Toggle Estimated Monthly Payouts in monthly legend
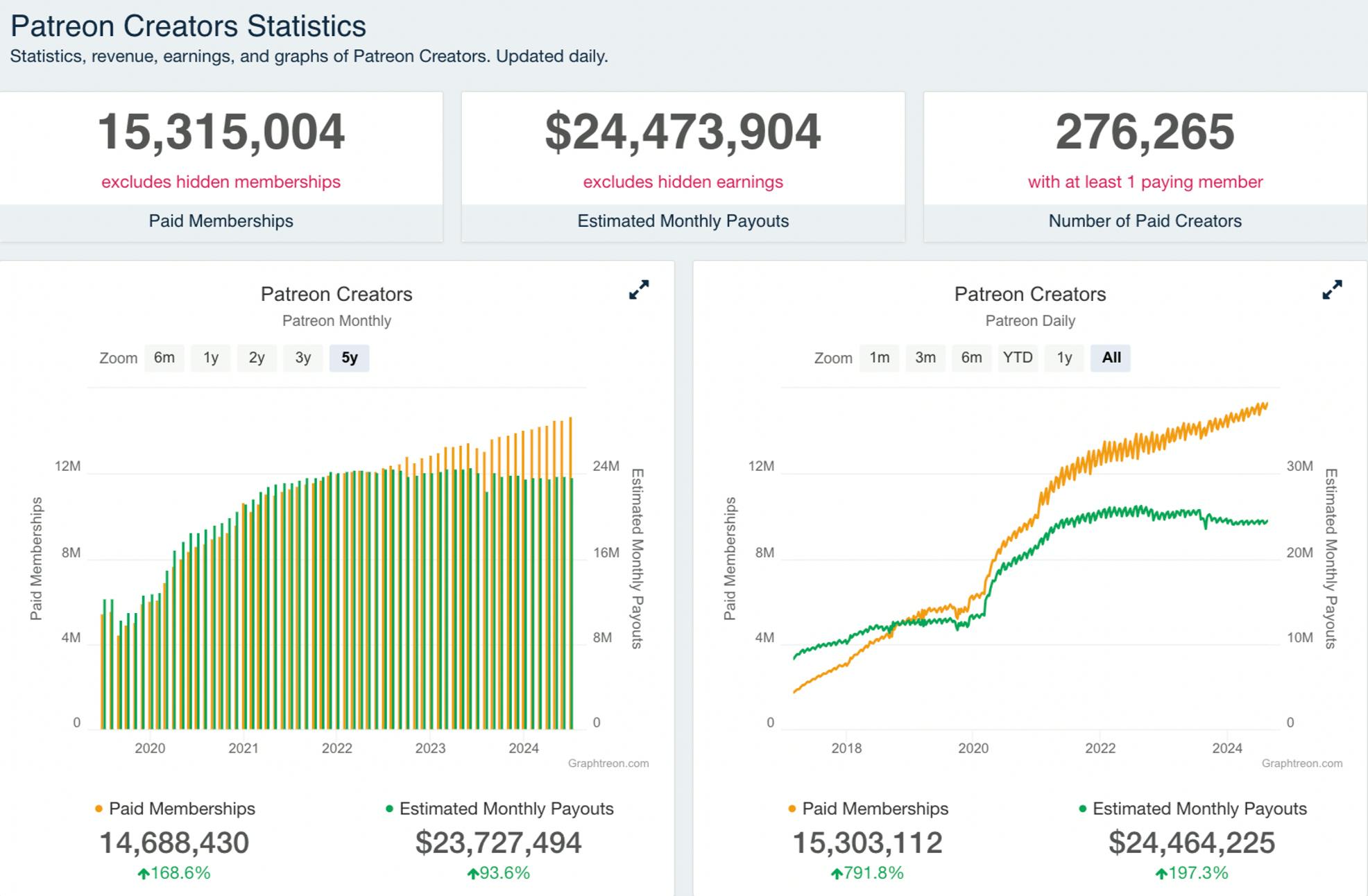 (x=506, y=809)
